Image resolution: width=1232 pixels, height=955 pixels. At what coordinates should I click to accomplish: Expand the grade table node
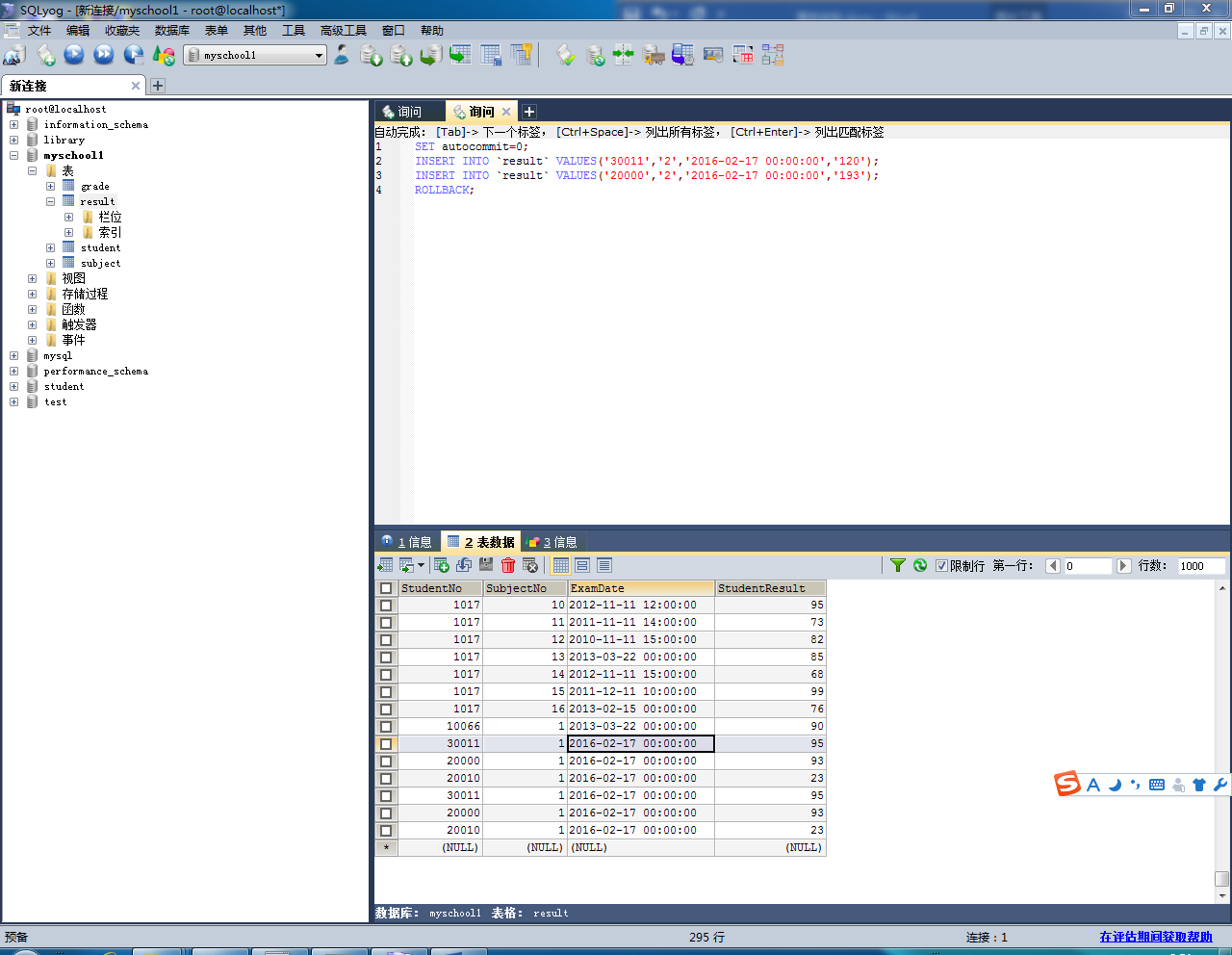pyautogui.click(x=50, y=187)
